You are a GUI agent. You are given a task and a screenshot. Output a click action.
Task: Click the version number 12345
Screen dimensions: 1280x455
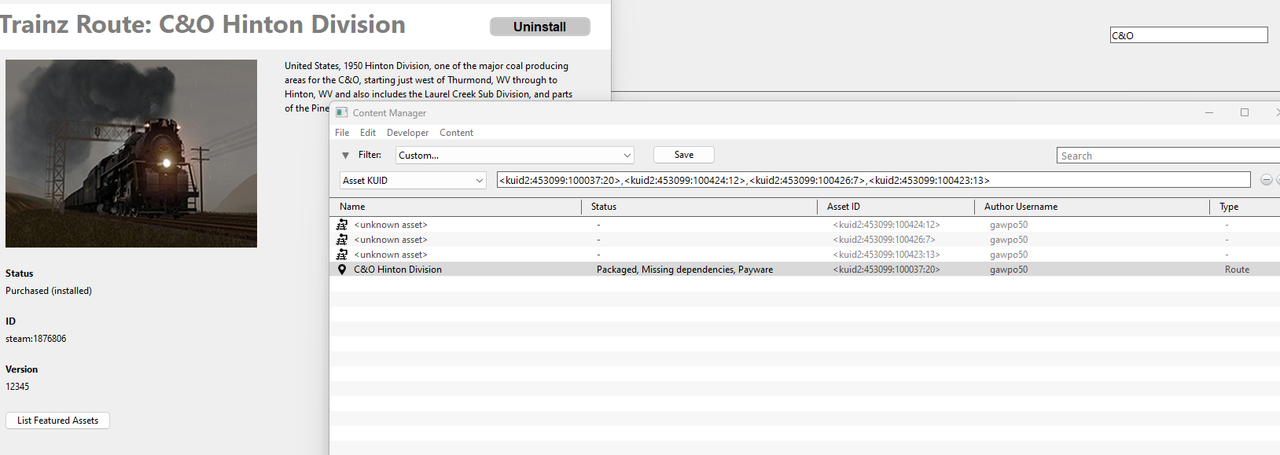pos(19,386)
